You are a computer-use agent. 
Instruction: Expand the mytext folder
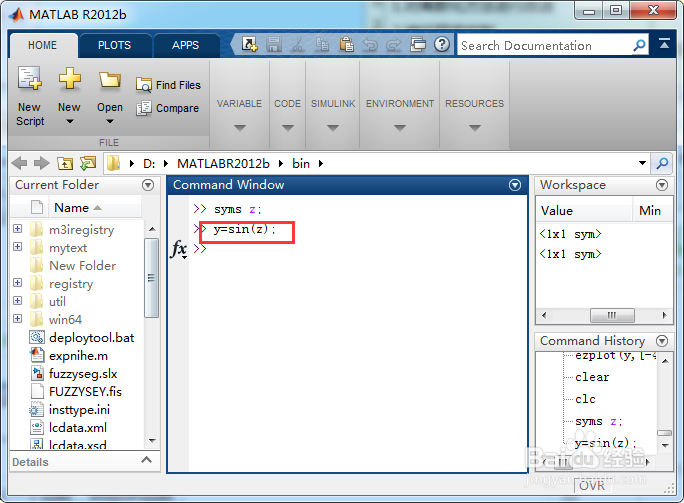pyautogui.click(x=17, y=247)
